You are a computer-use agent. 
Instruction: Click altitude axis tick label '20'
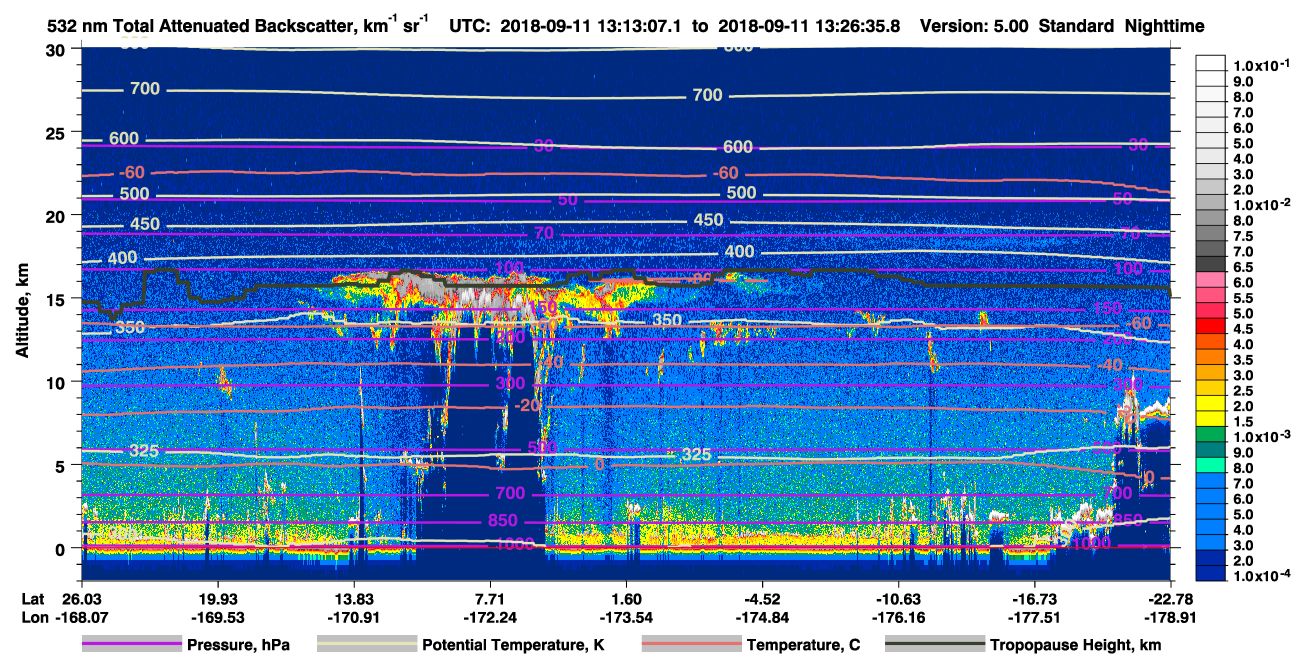coord(58,216)
